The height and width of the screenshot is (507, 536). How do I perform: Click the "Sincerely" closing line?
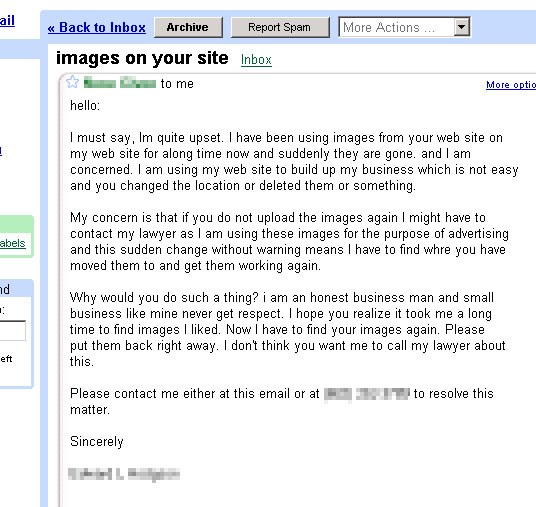tap(96, 442)
